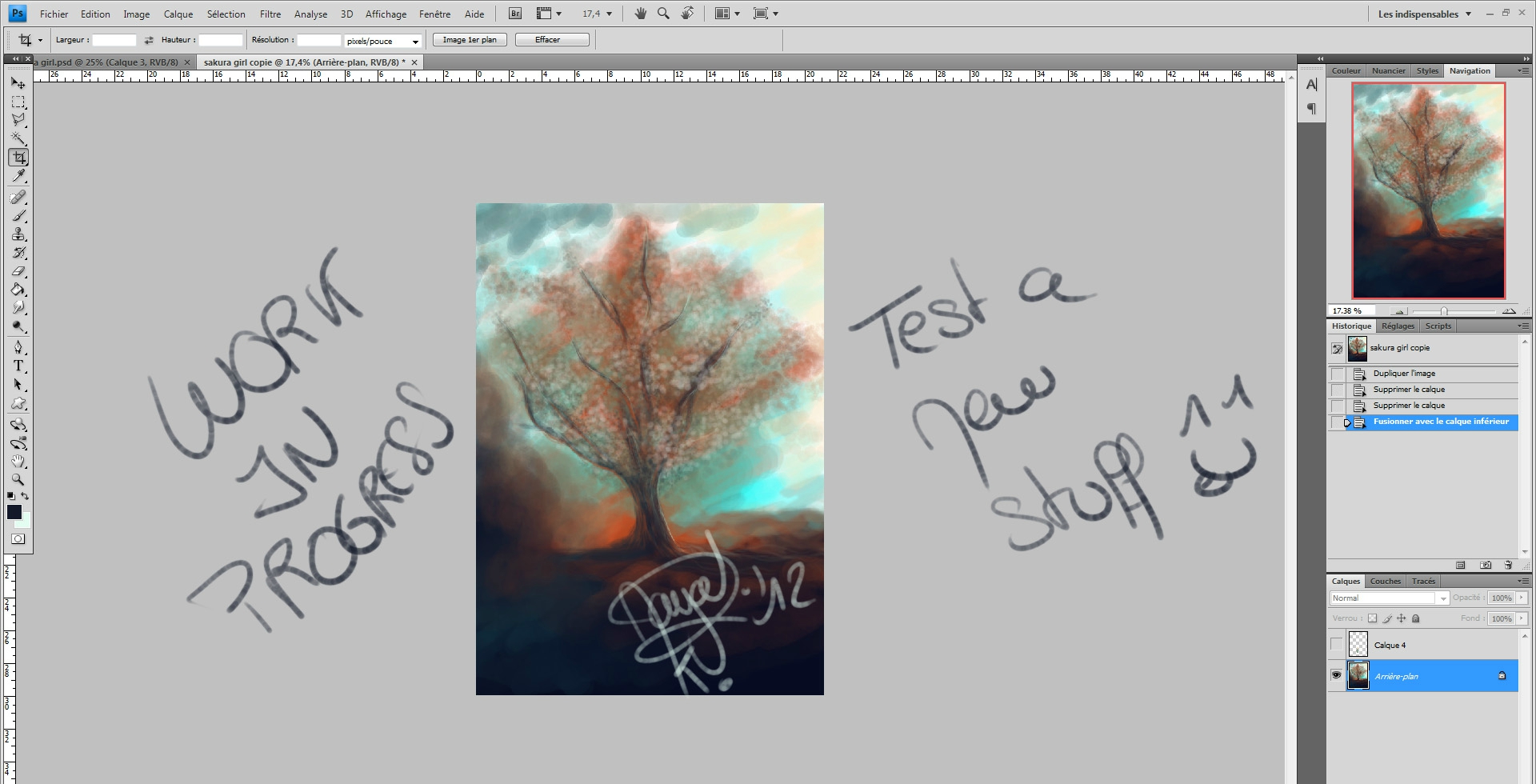Select the 3D Orbit camera tool
This screenshot has height=784, width=1536.
18,443
